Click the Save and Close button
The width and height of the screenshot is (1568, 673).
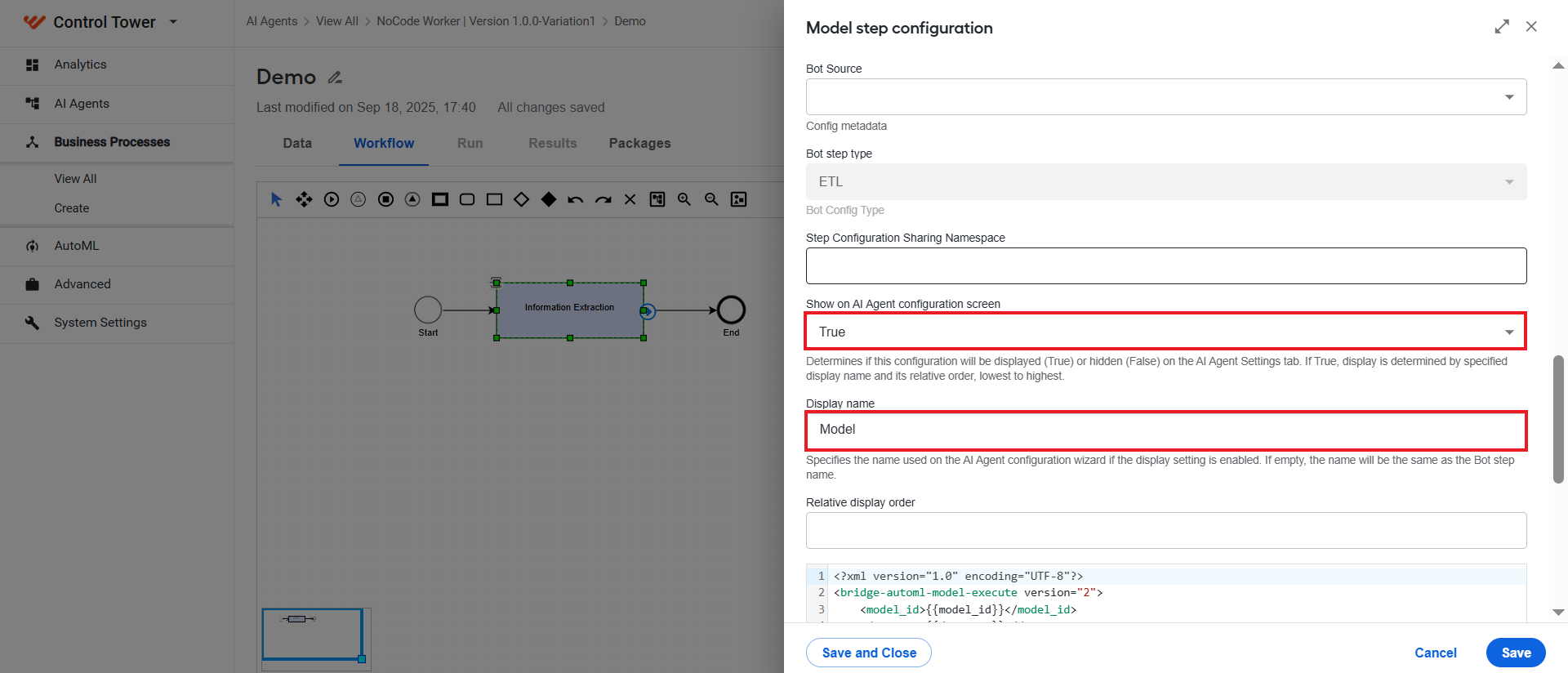coord(869,653)
